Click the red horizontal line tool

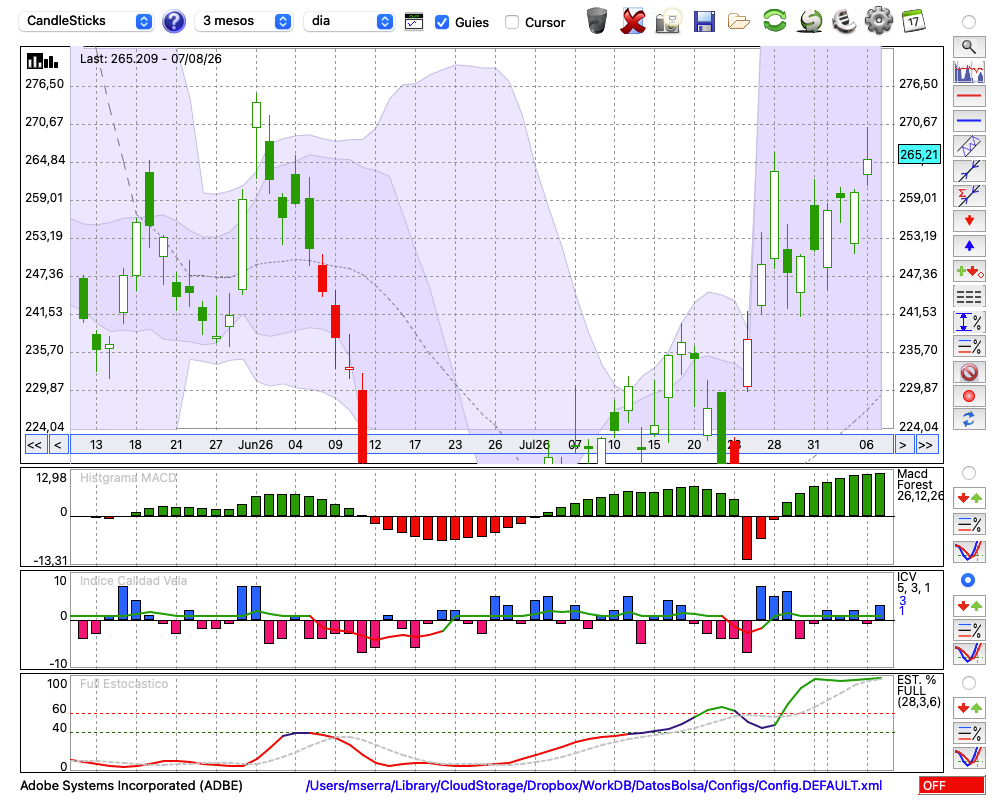point(969,96)
